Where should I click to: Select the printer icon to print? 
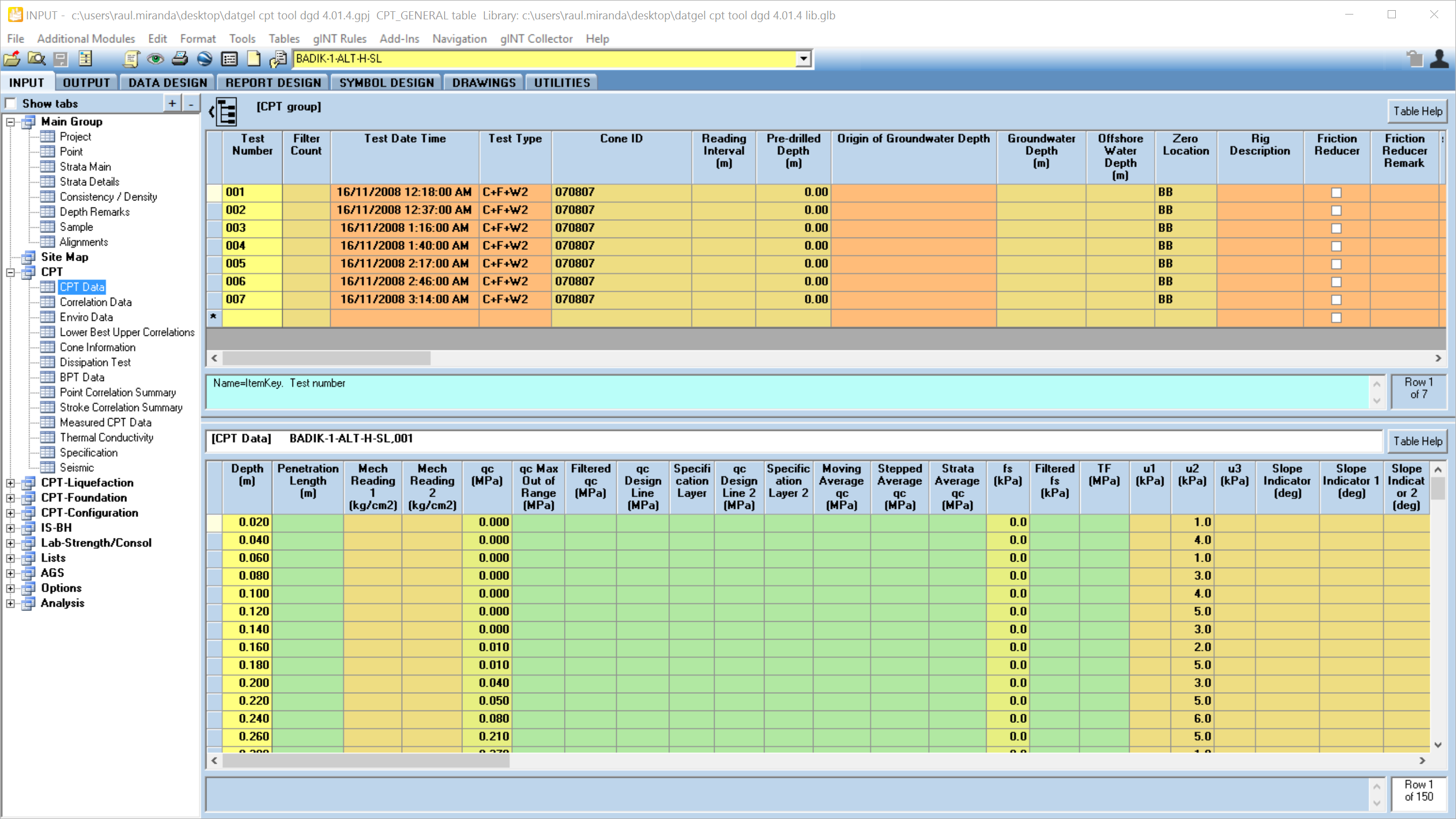180,59
